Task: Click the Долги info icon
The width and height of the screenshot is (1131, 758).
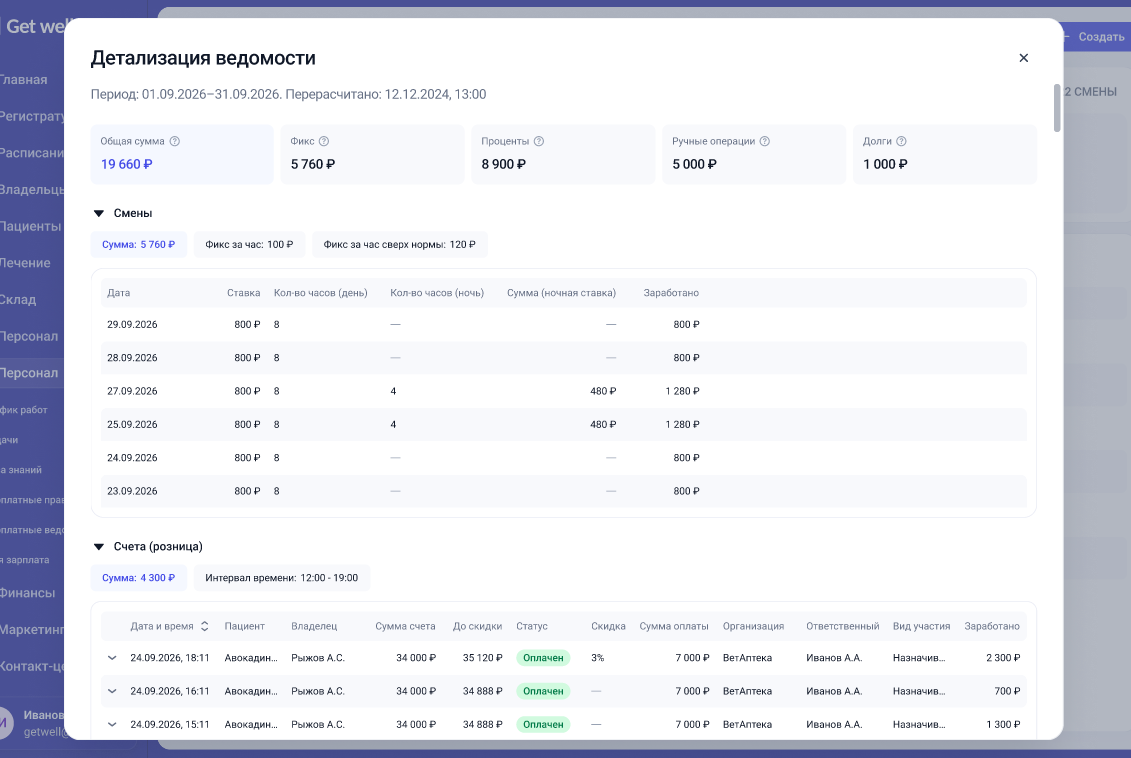Action: click(x=901, y=141)
